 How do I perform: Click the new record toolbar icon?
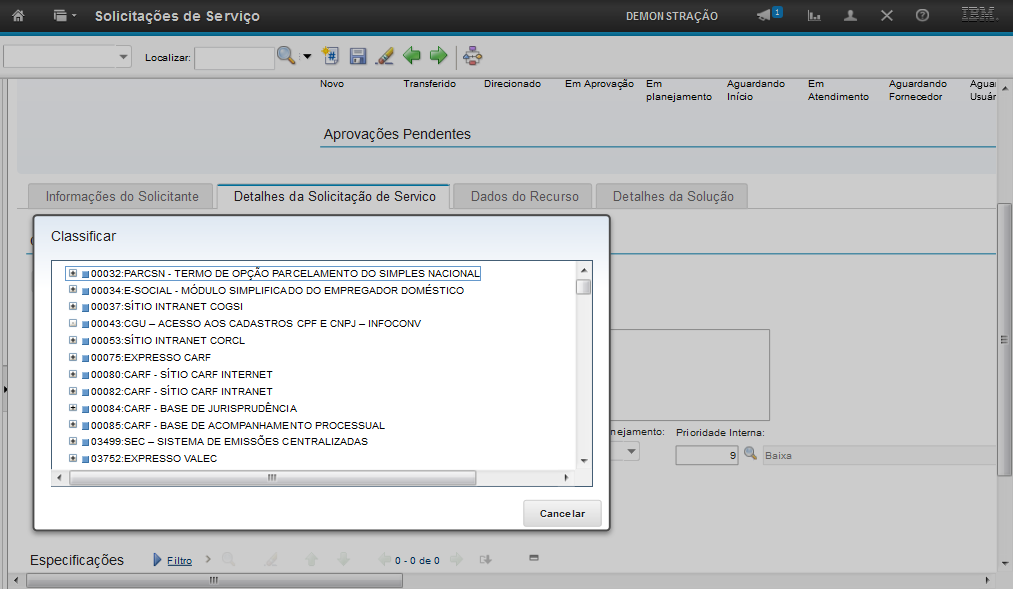[x=332, y=57]
